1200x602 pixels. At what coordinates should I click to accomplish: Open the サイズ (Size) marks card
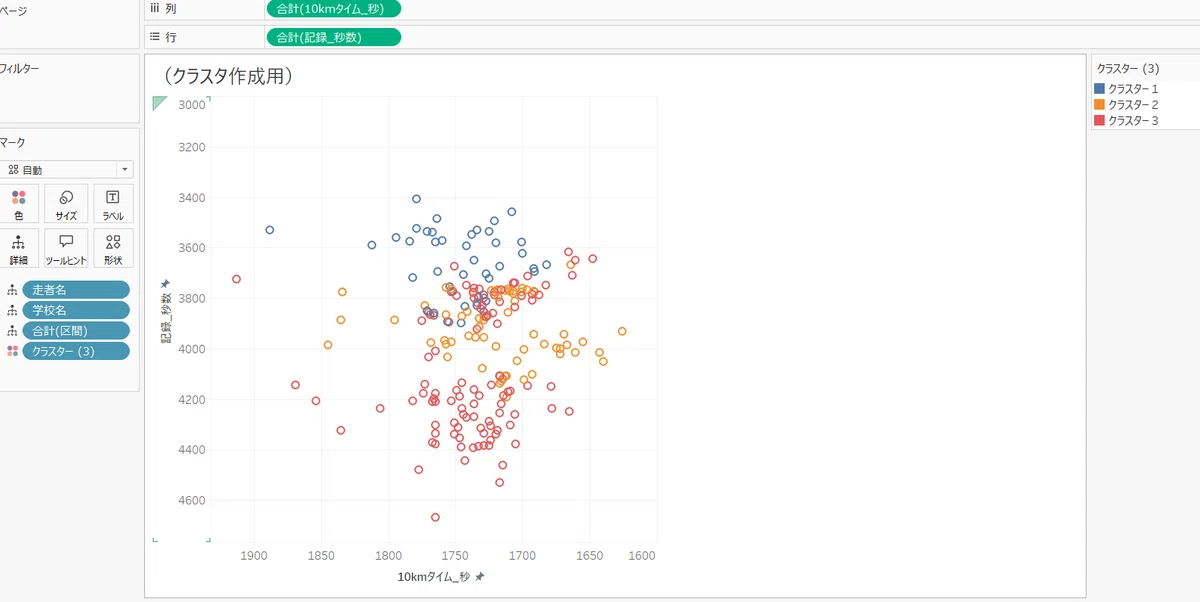click(x=66, y=203)
